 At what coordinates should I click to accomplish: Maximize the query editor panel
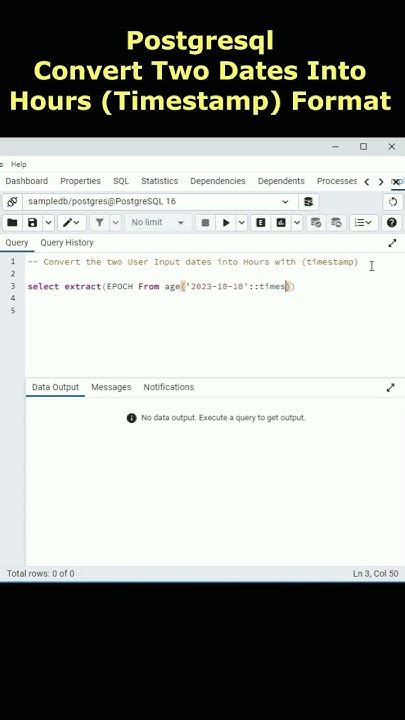[x=392, y=243]
